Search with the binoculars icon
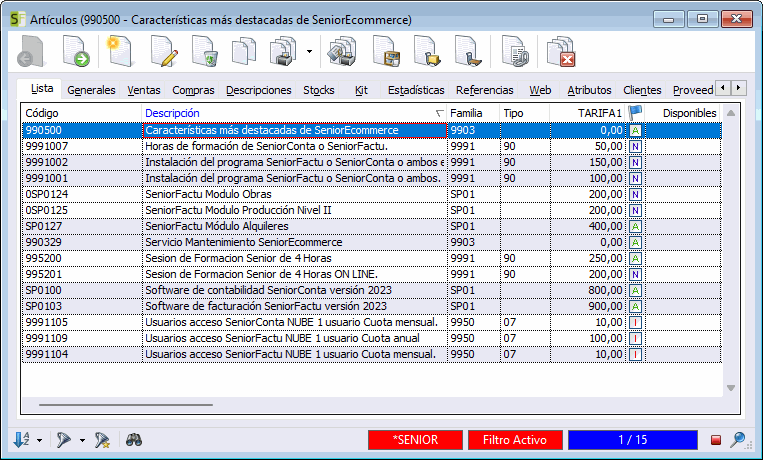 tap(134, 440)
